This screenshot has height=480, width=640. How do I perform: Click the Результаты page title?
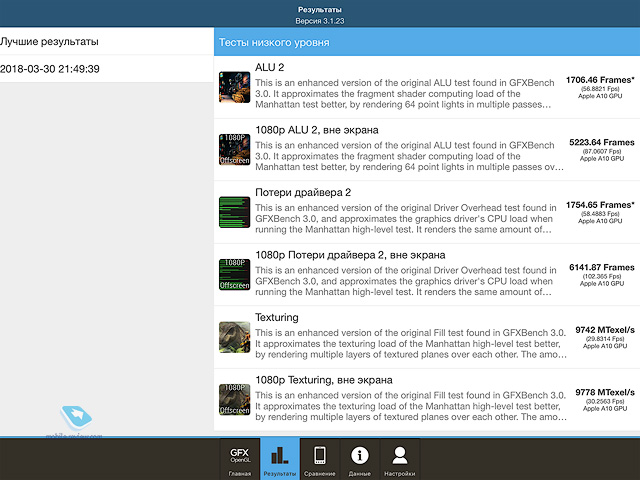click(x=320, y=10)
